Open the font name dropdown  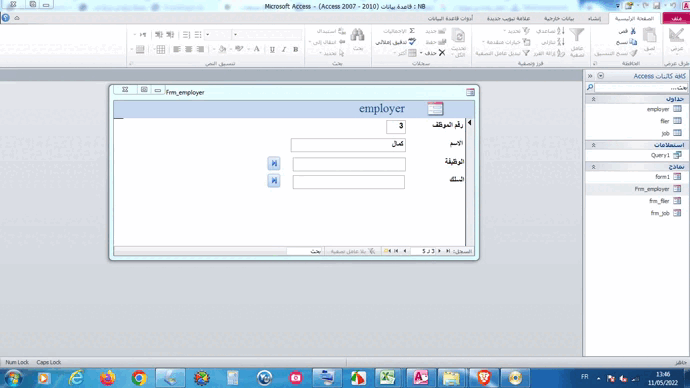click(x=235, y=35)
